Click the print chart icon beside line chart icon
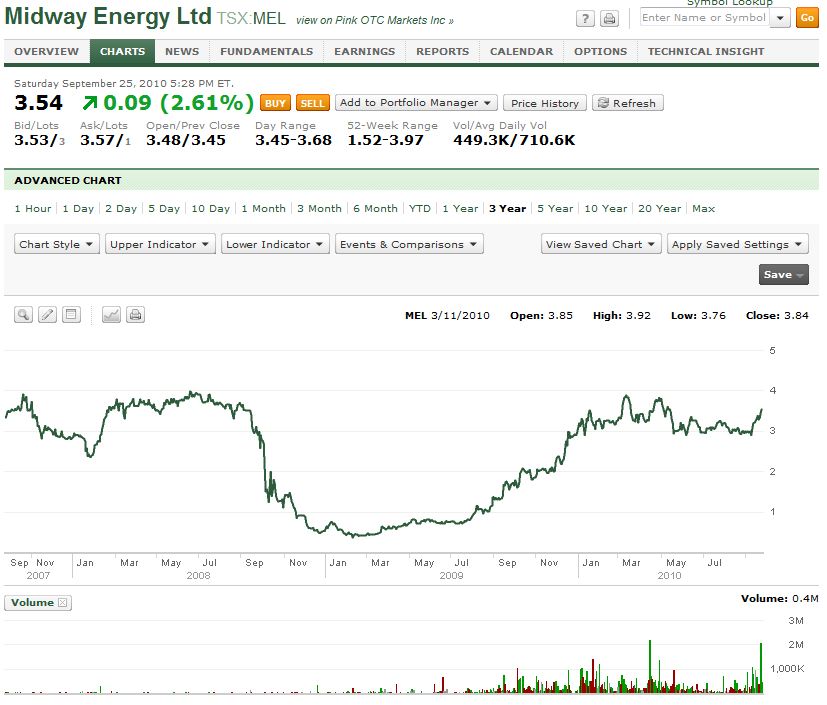 tap(135, 315)
